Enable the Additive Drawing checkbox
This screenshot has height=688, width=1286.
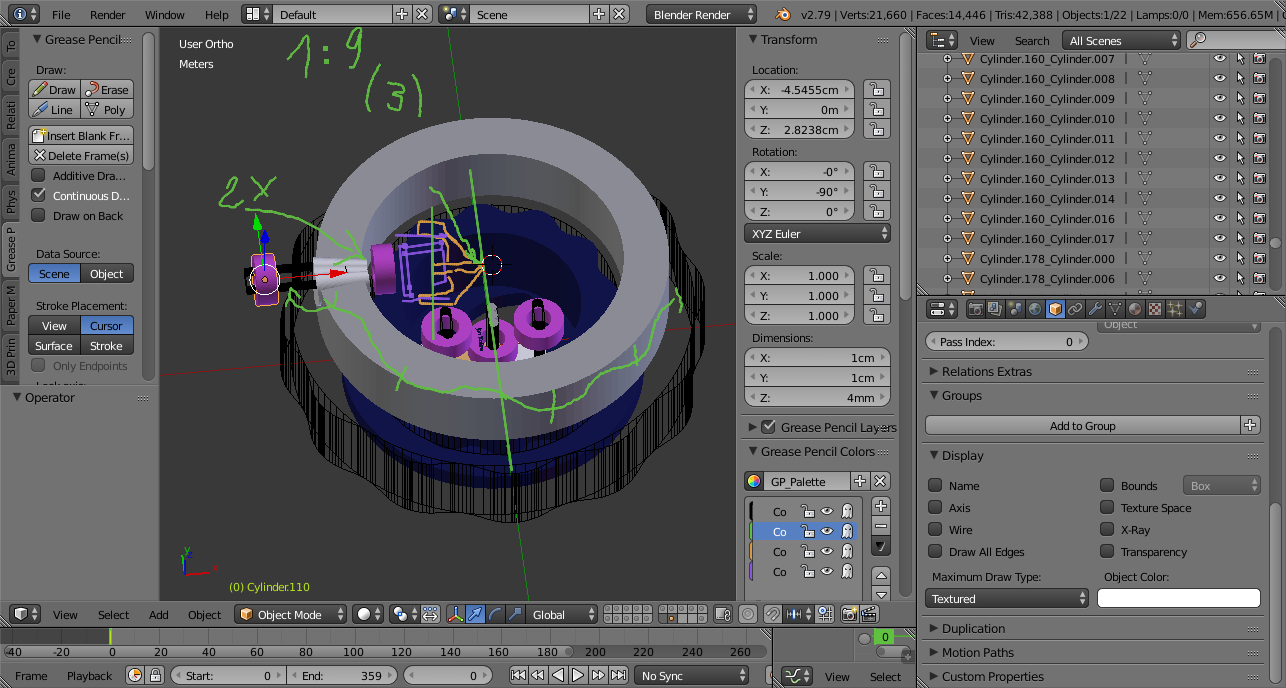tap(39, 175)
